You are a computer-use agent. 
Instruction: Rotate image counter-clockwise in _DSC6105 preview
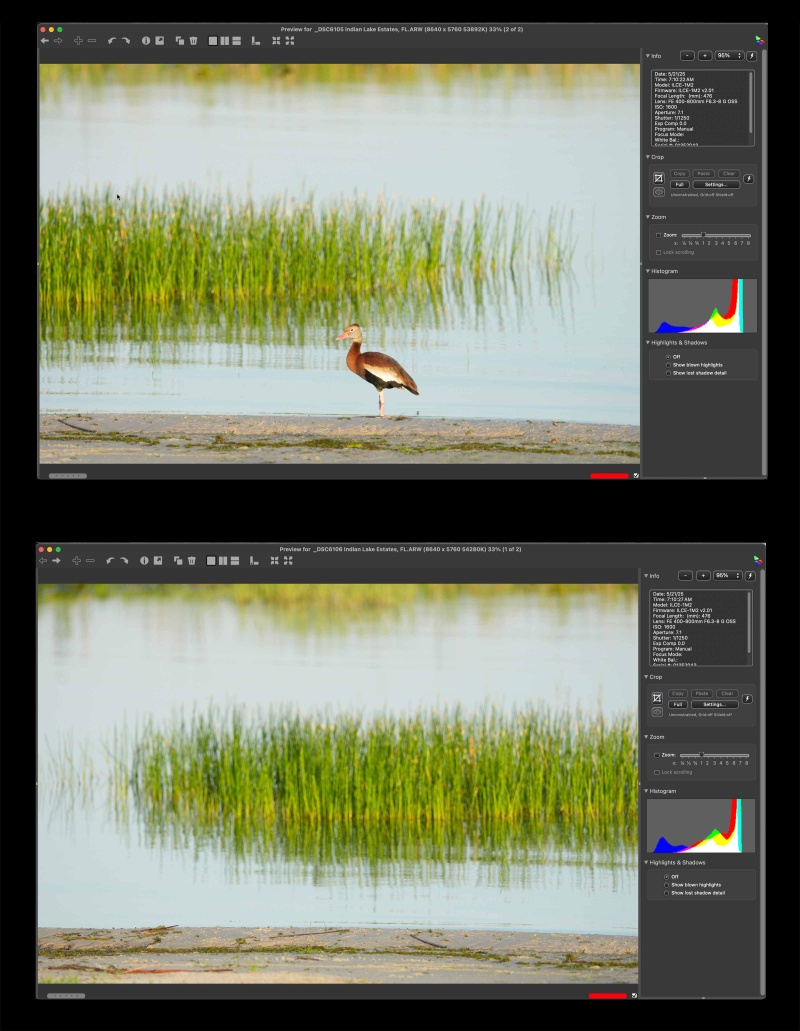click(x=112, y=41)
